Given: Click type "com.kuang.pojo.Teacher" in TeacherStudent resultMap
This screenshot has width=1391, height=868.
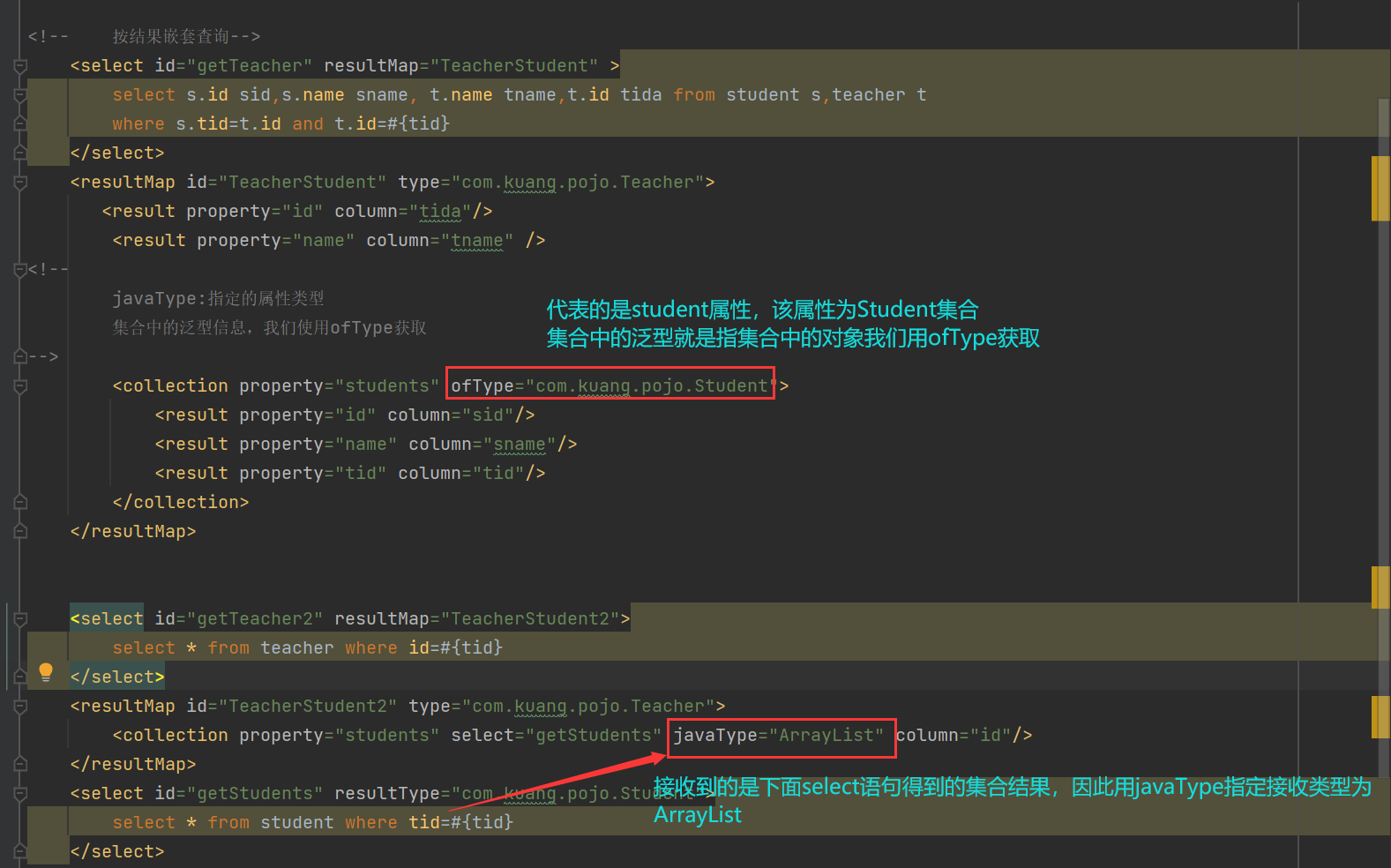Looking at the screenshot, I should (578, 183).
